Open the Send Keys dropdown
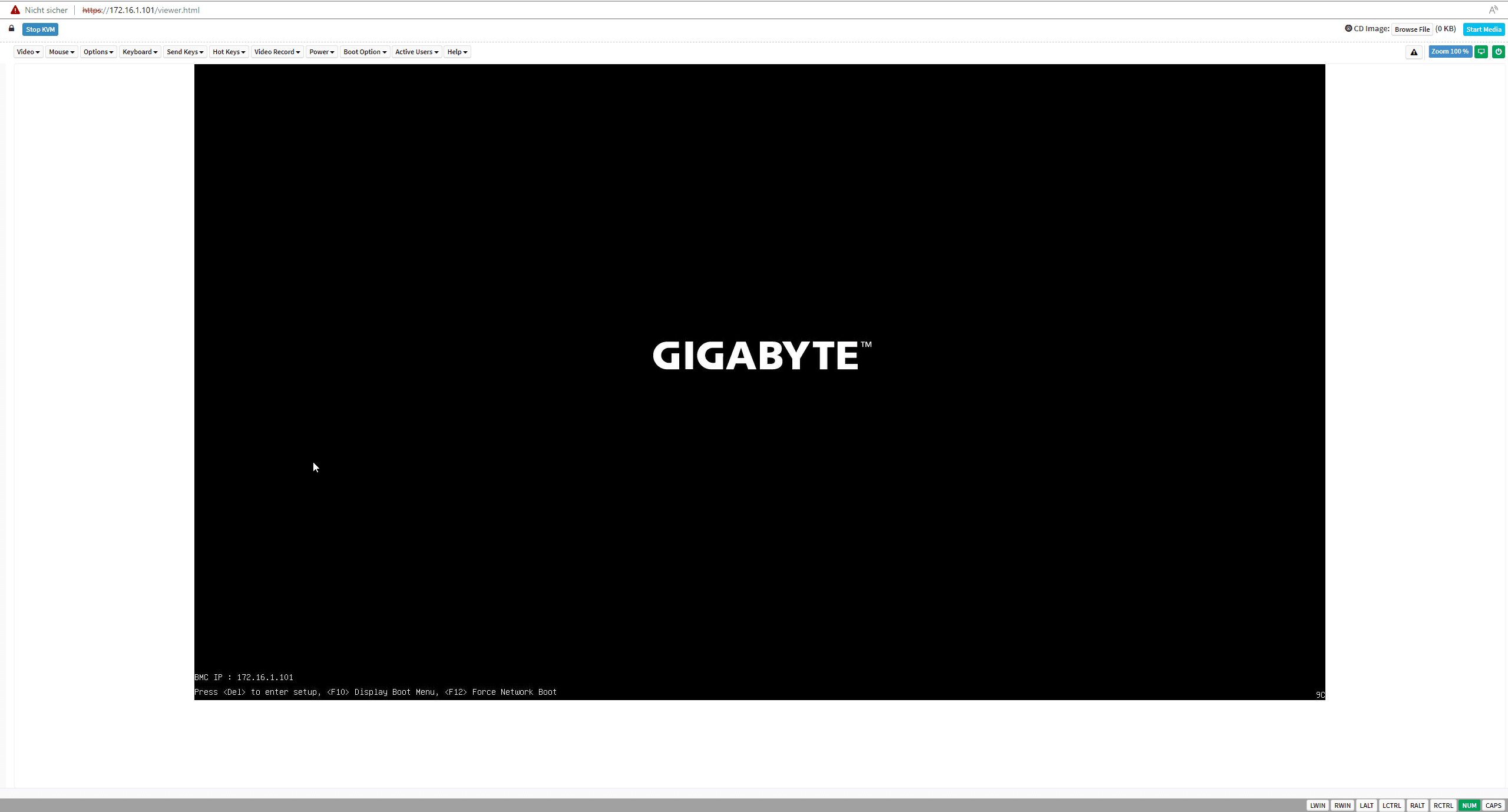The width and height of the screenshot is (1508, 812). [185, 52]
